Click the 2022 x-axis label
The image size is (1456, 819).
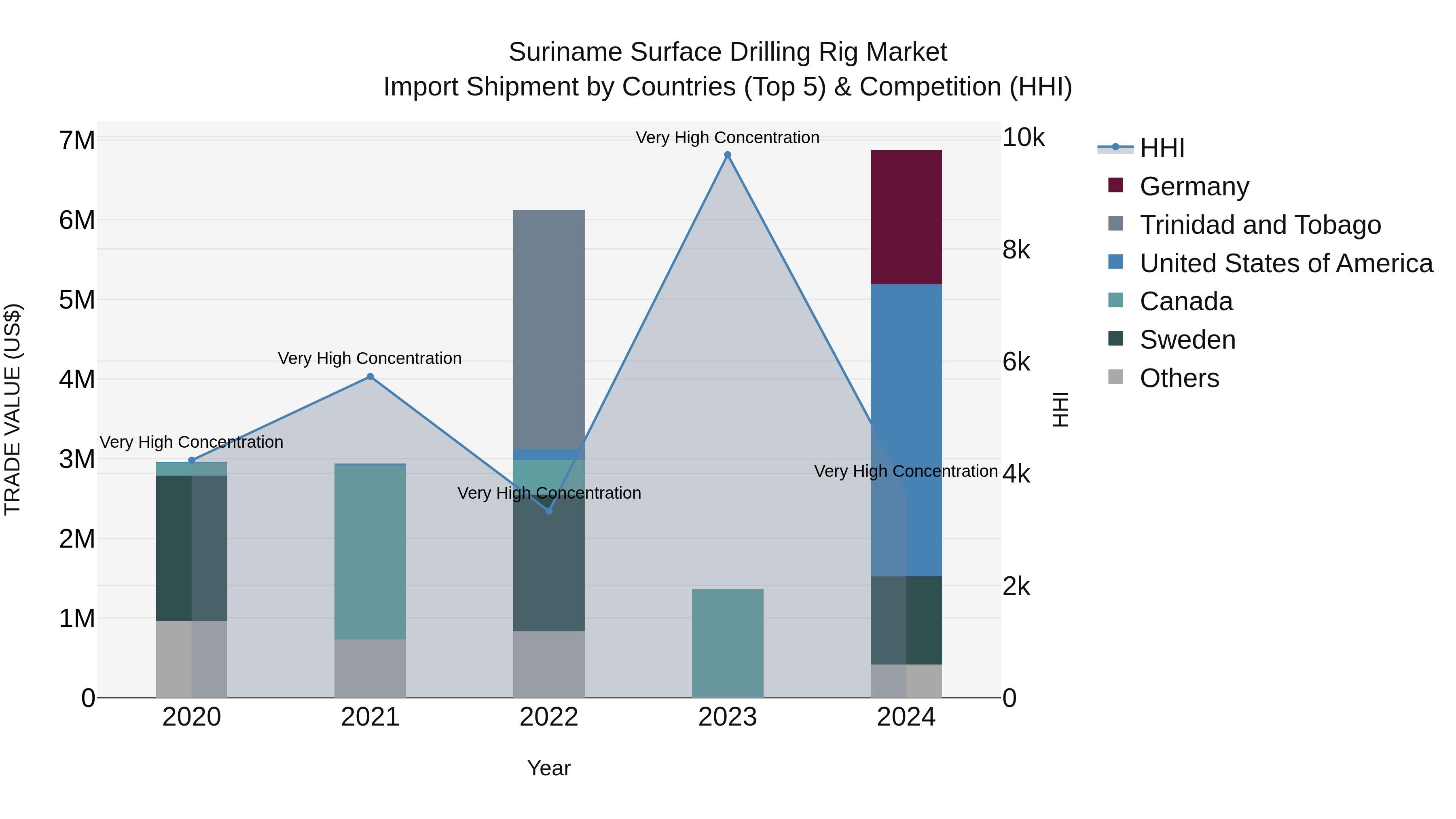click(x=549, y=717)
